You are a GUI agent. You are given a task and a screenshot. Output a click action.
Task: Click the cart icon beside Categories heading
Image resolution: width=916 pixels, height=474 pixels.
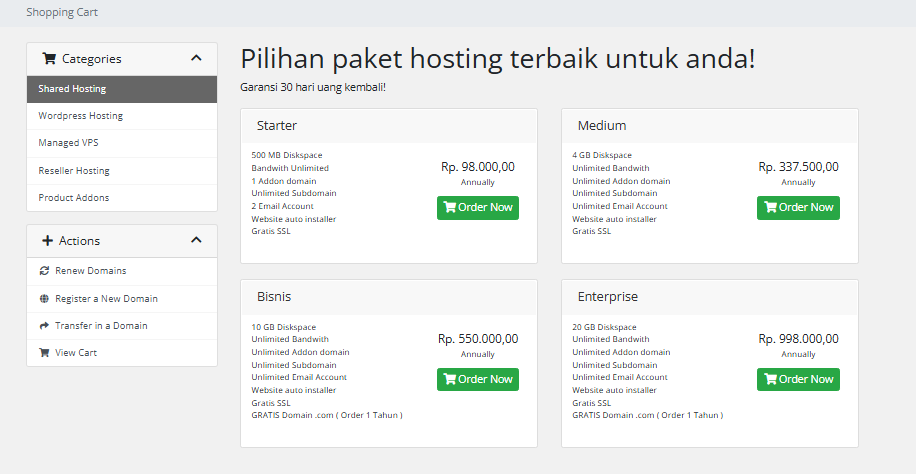pos(49,59)
